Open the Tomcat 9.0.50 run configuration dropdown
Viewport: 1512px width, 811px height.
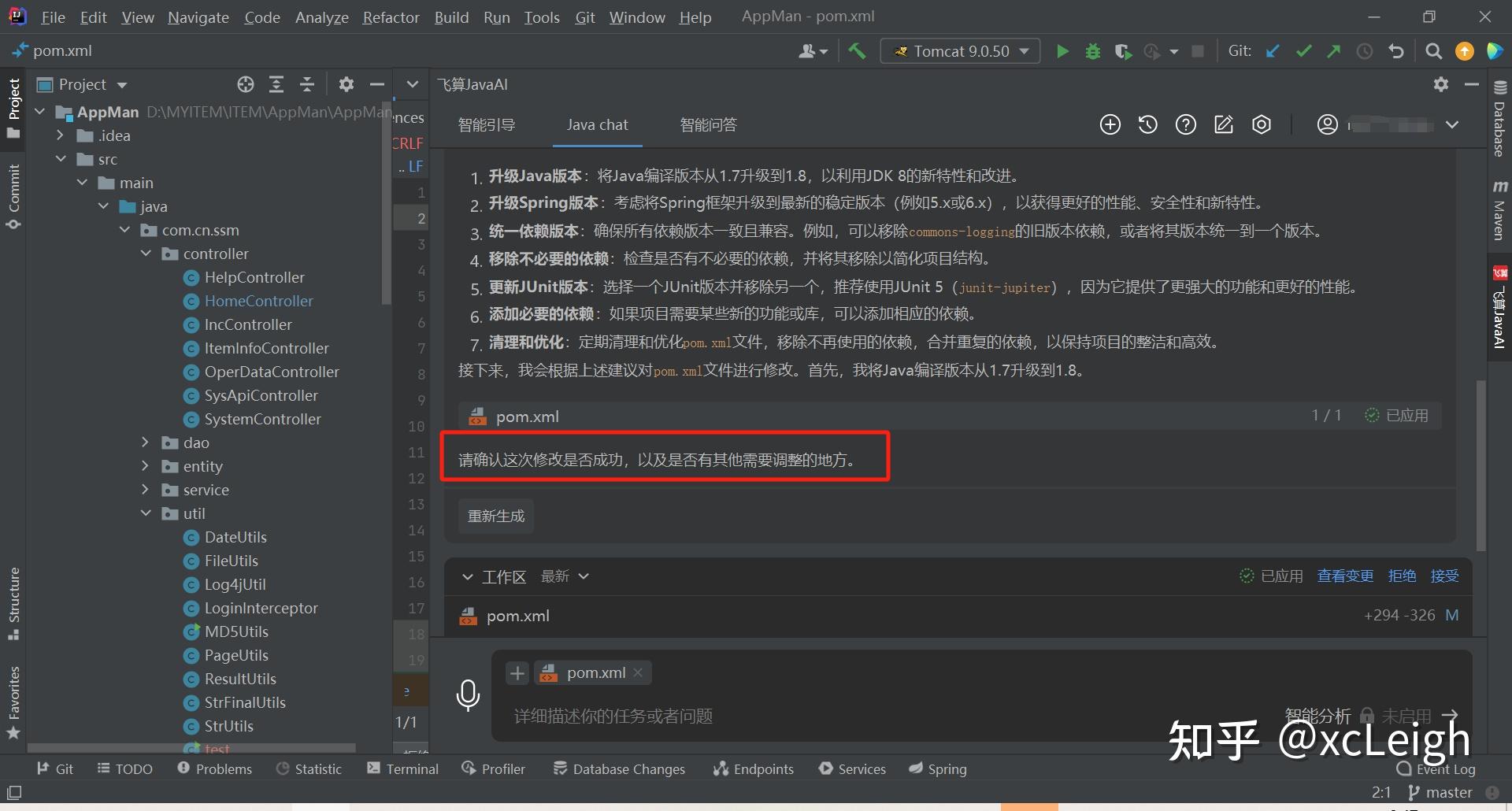pos(959,50)
